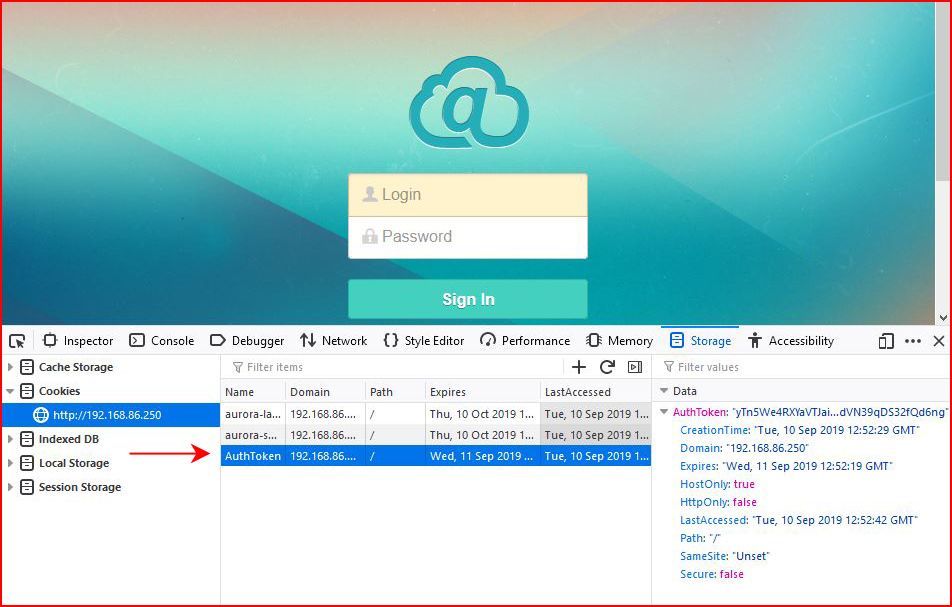Switch to the Network tab
Viewport: 952px width, 607px height.
tap(333, 341)
